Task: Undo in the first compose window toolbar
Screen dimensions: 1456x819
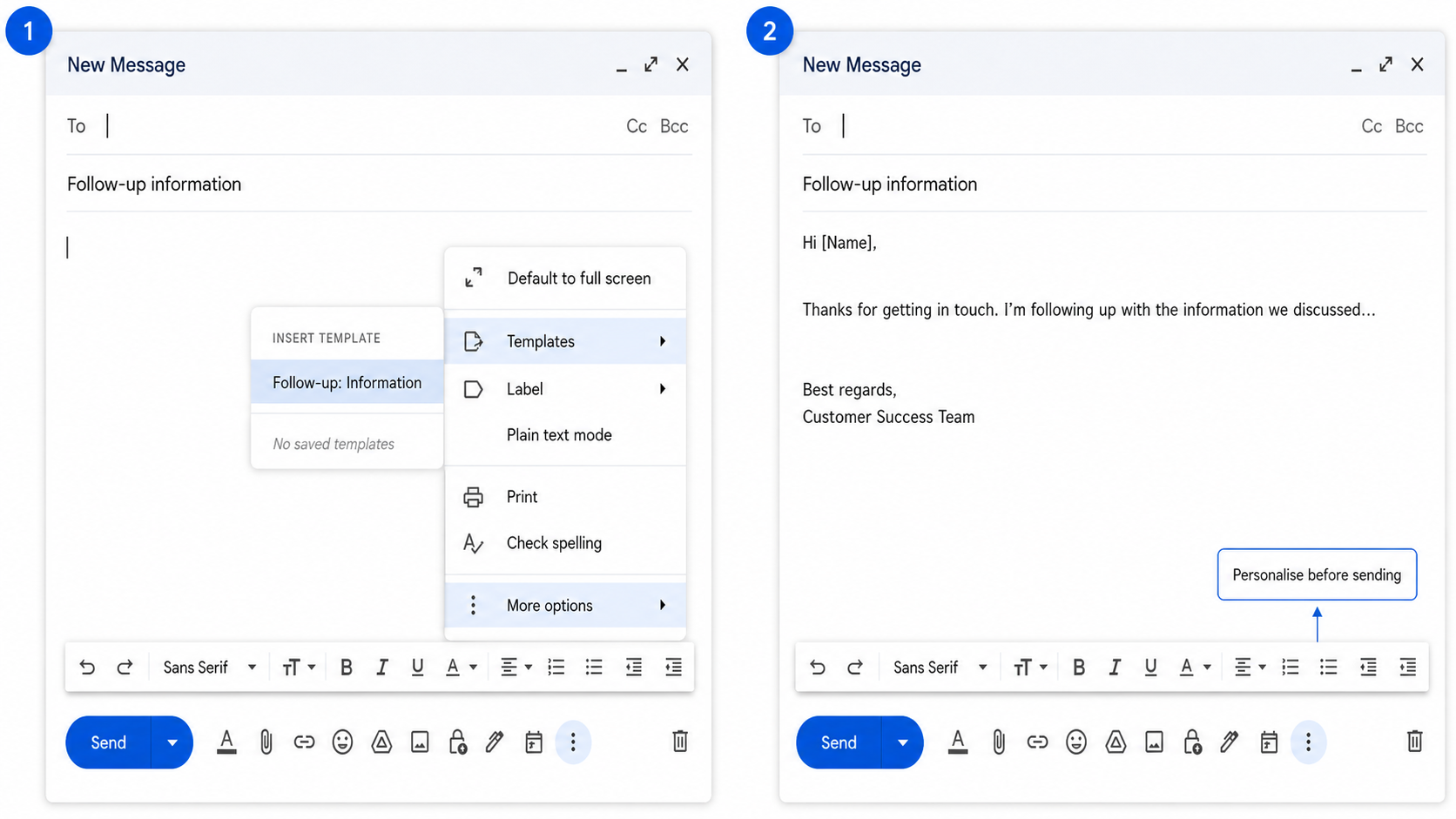Action: [x=87, y=668]
